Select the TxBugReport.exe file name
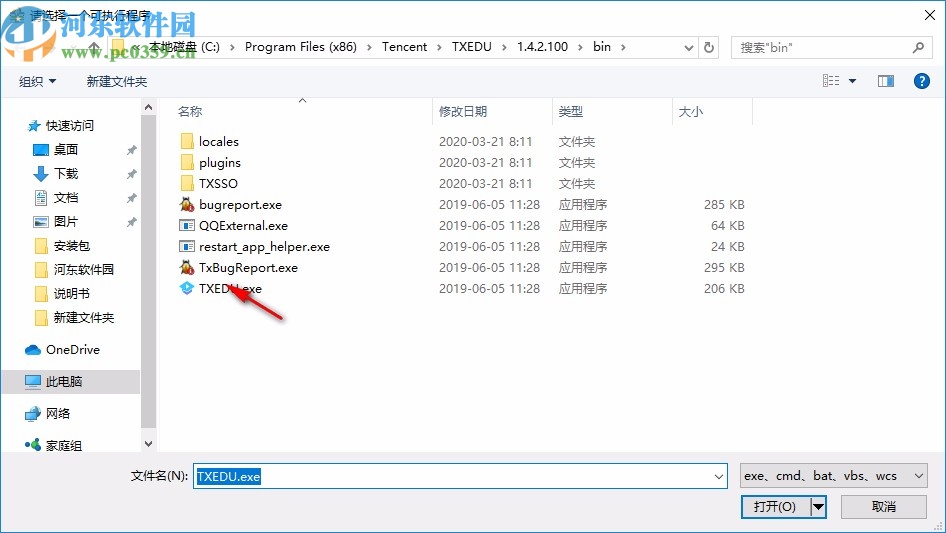This screenshot has height=533, width=946. tap(248, 267)
